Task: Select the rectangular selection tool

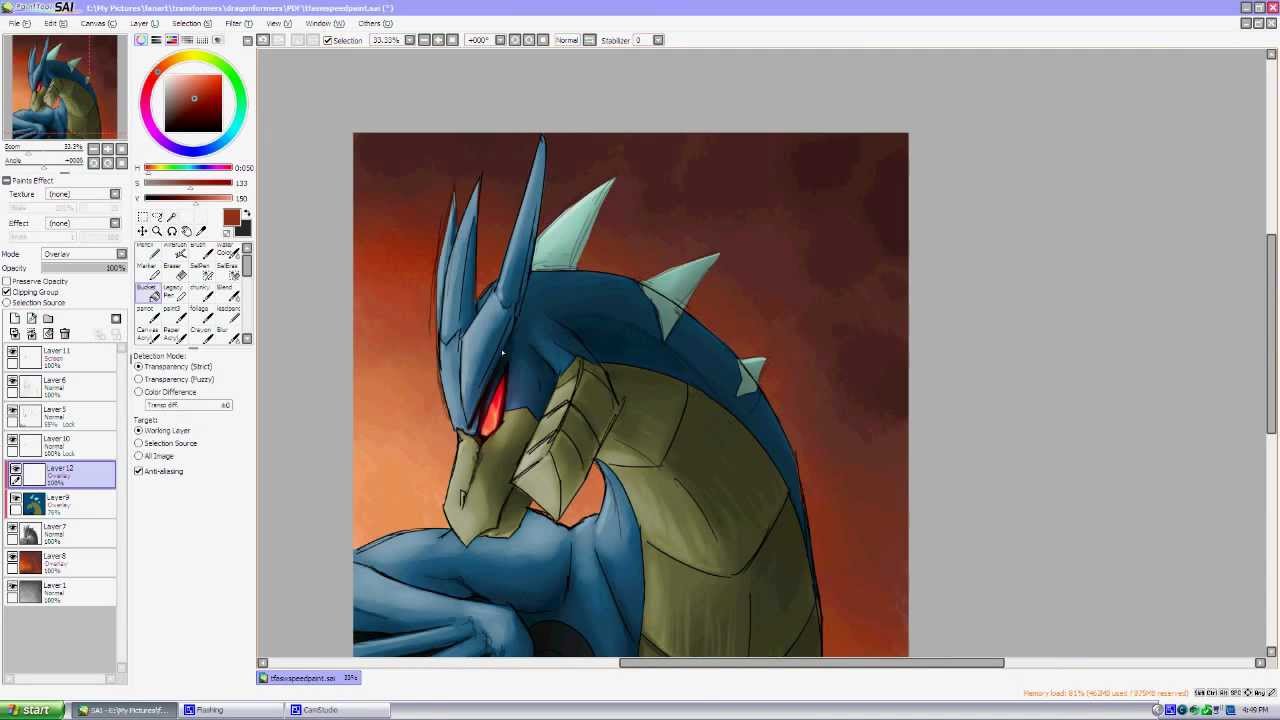Action: click(x=142, y=217)
